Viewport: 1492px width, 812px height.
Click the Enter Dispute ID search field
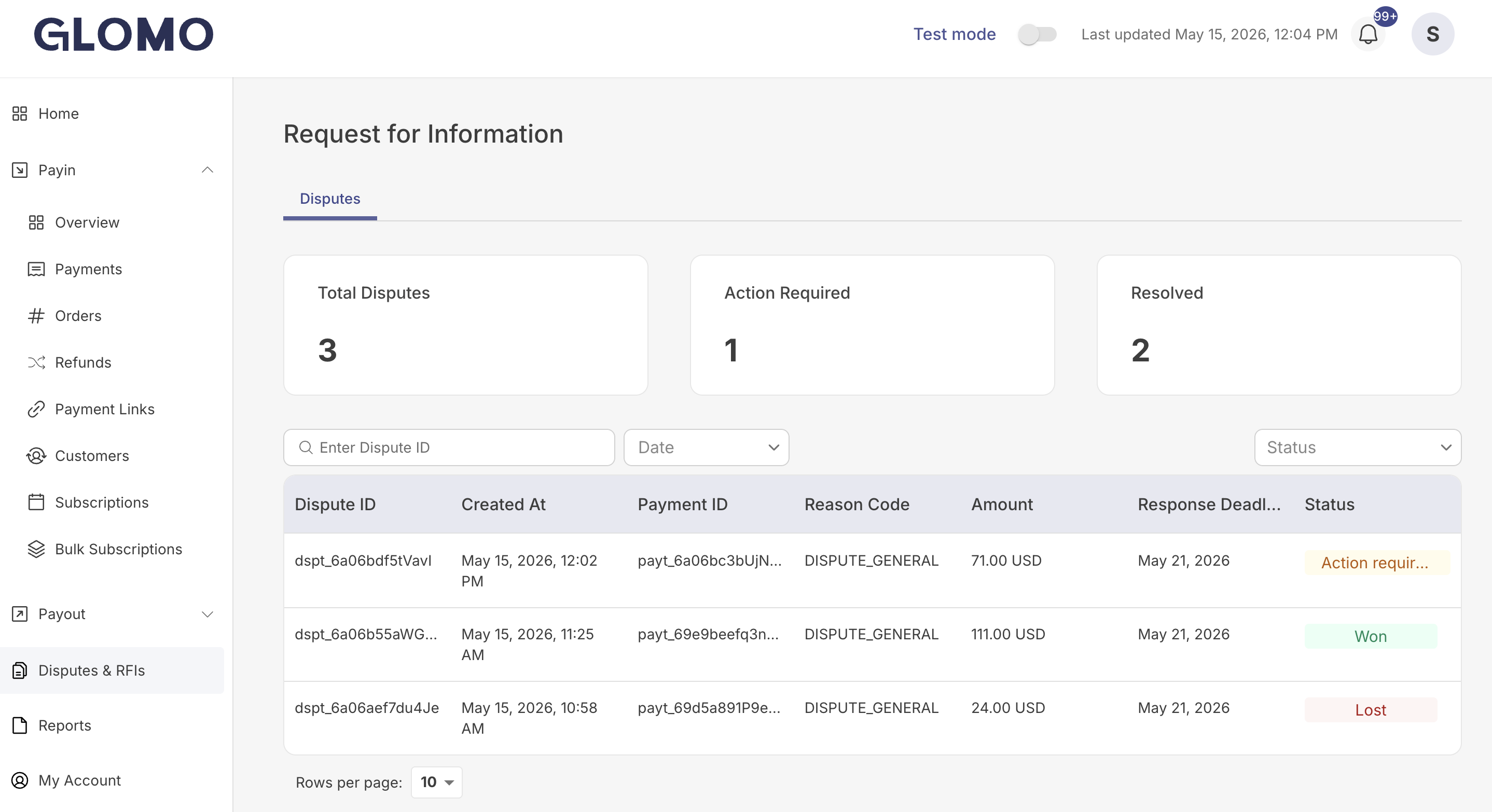(449, 447)
